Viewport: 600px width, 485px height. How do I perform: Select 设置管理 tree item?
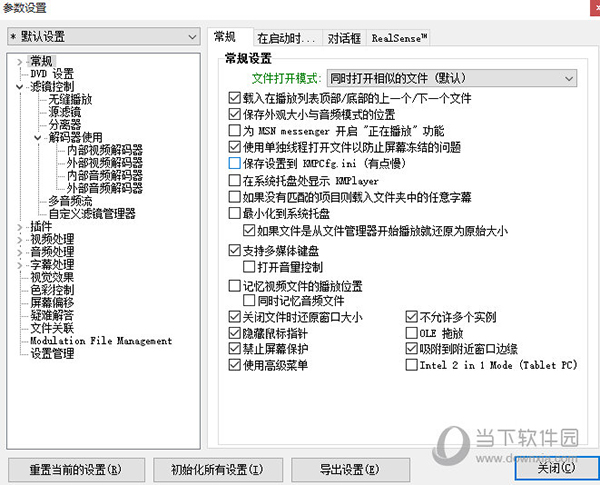click(52, 353)
